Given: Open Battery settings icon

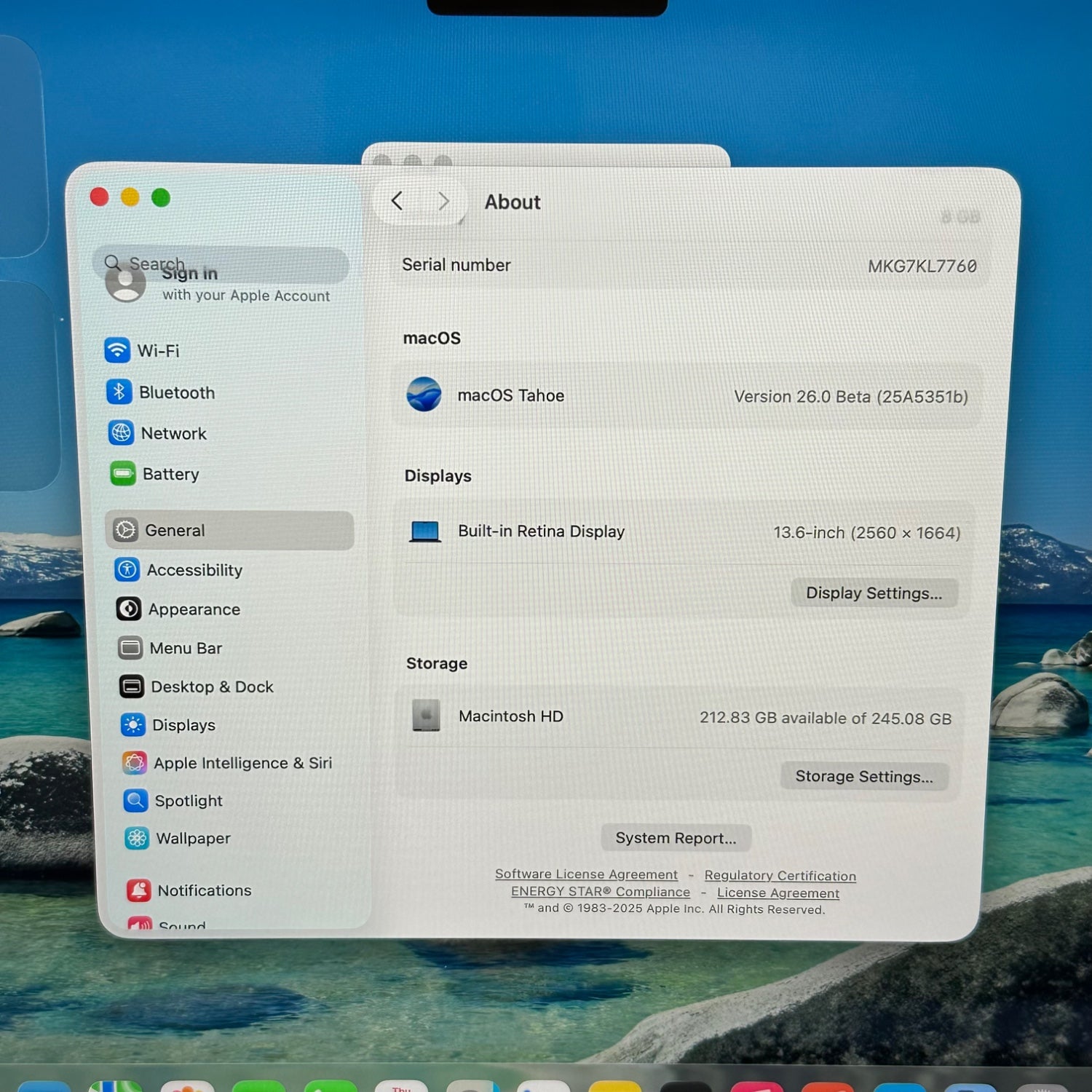Looking at the screenshot, I should click(x=123, y=474).
